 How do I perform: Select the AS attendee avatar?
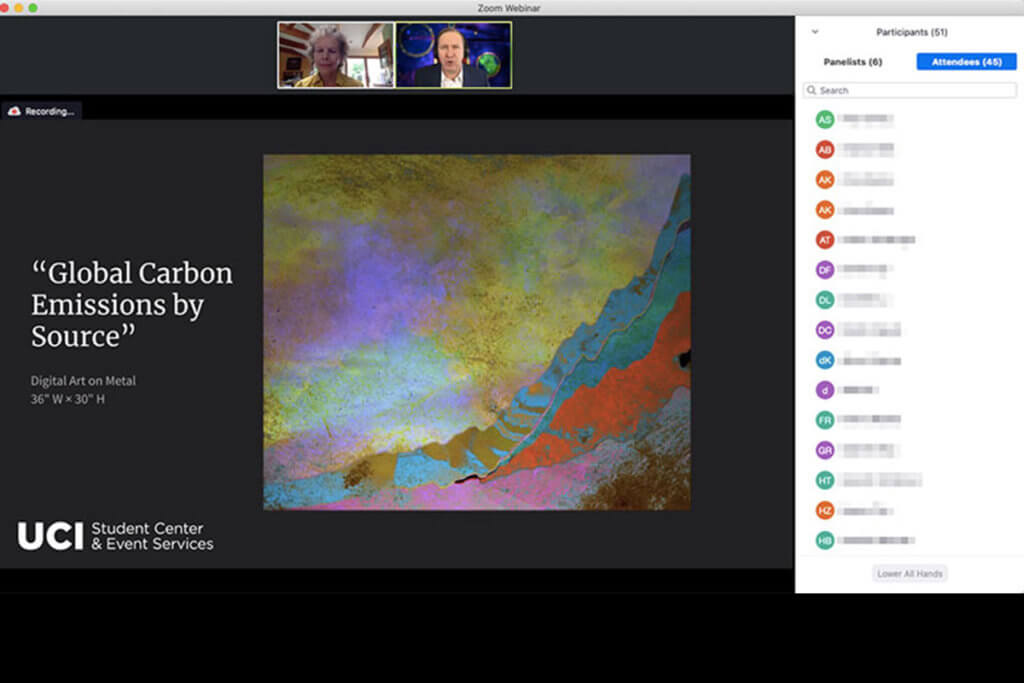pyautogui.click(x=824, y=119)
